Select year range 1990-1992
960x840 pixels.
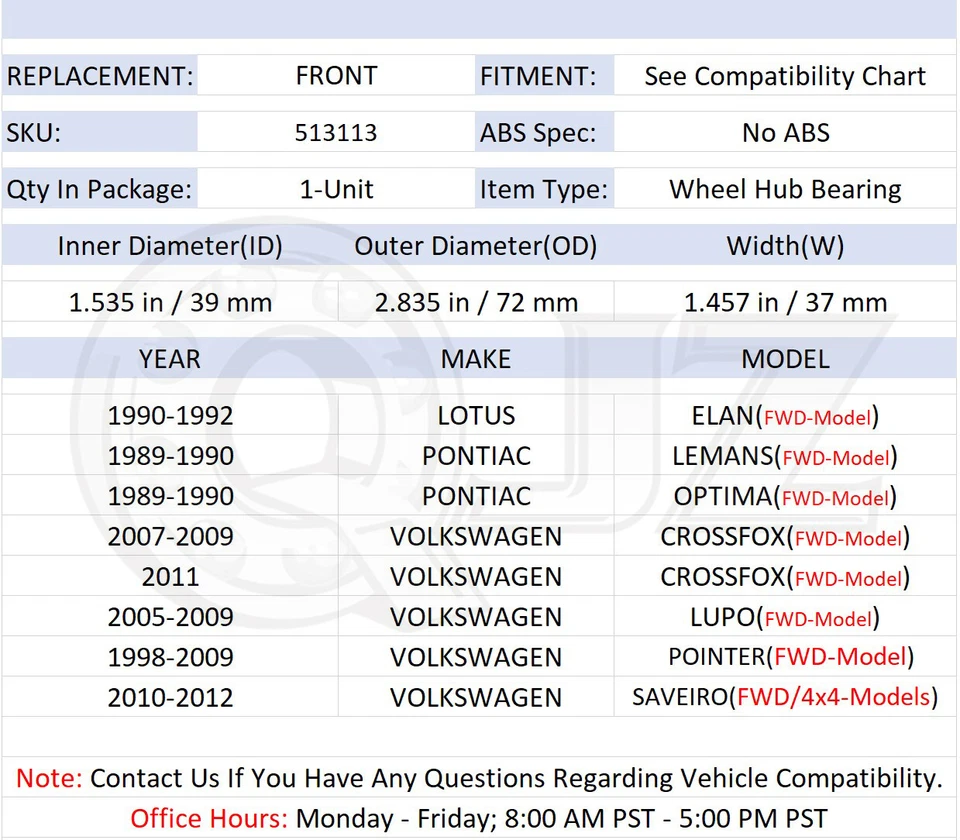171,416
